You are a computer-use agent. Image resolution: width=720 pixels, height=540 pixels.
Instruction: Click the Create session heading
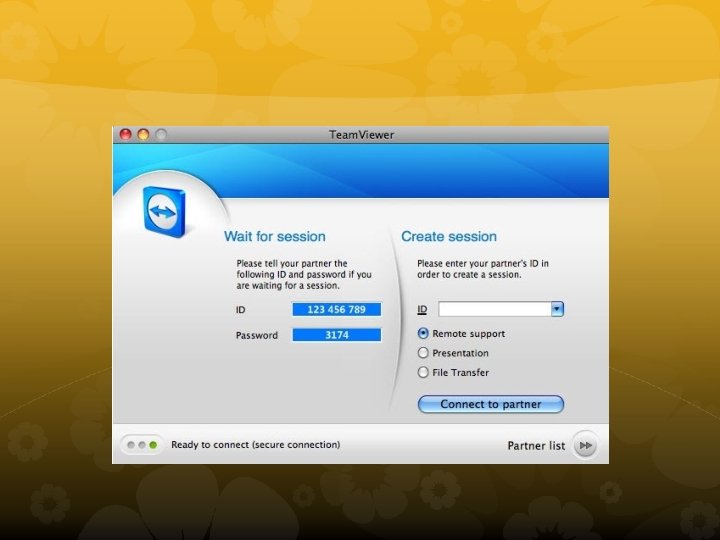pyautogui.click(x=449, y=236)
